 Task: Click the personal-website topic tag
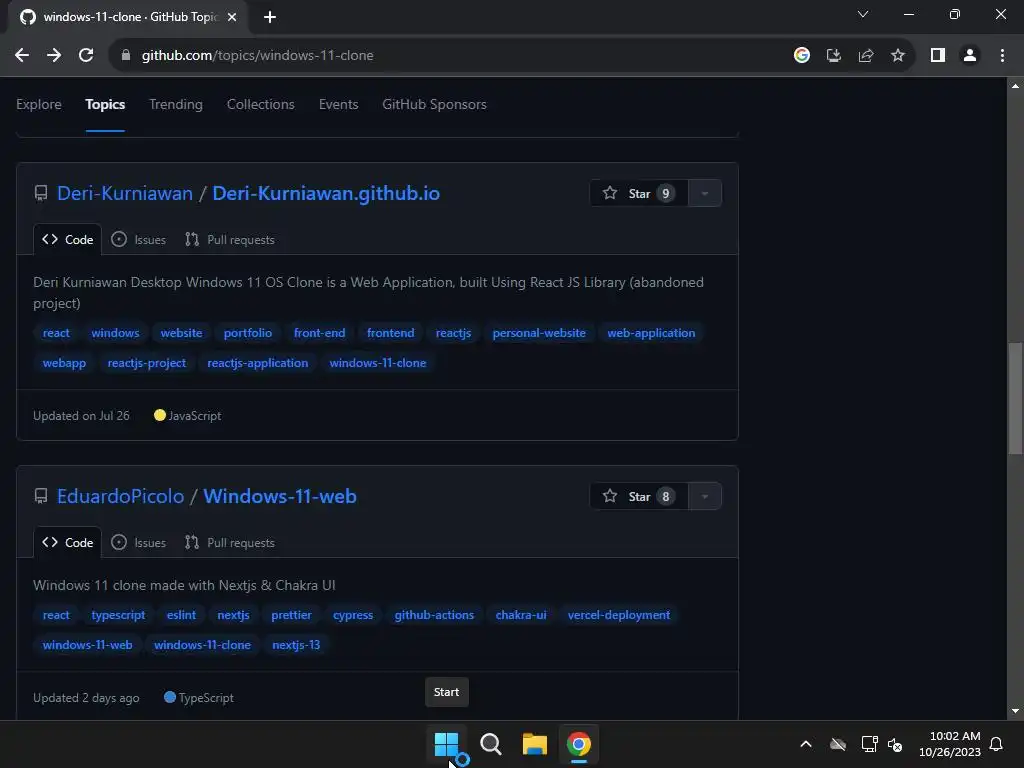point(539,333)
